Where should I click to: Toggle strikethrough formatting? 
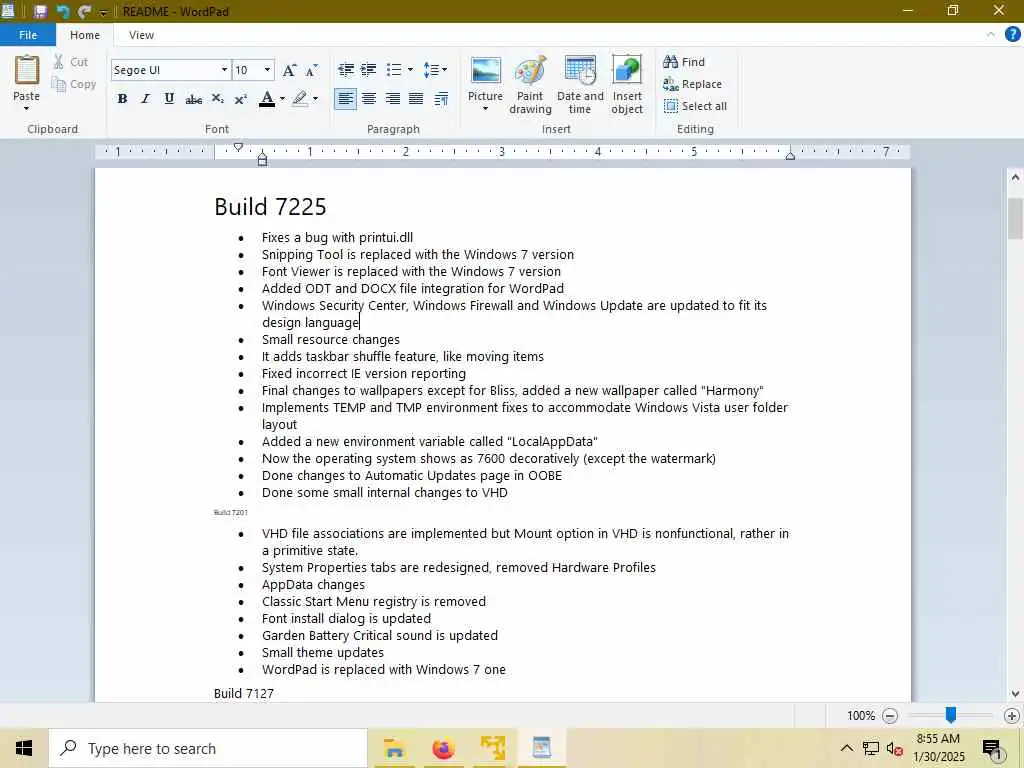point(193,99)
